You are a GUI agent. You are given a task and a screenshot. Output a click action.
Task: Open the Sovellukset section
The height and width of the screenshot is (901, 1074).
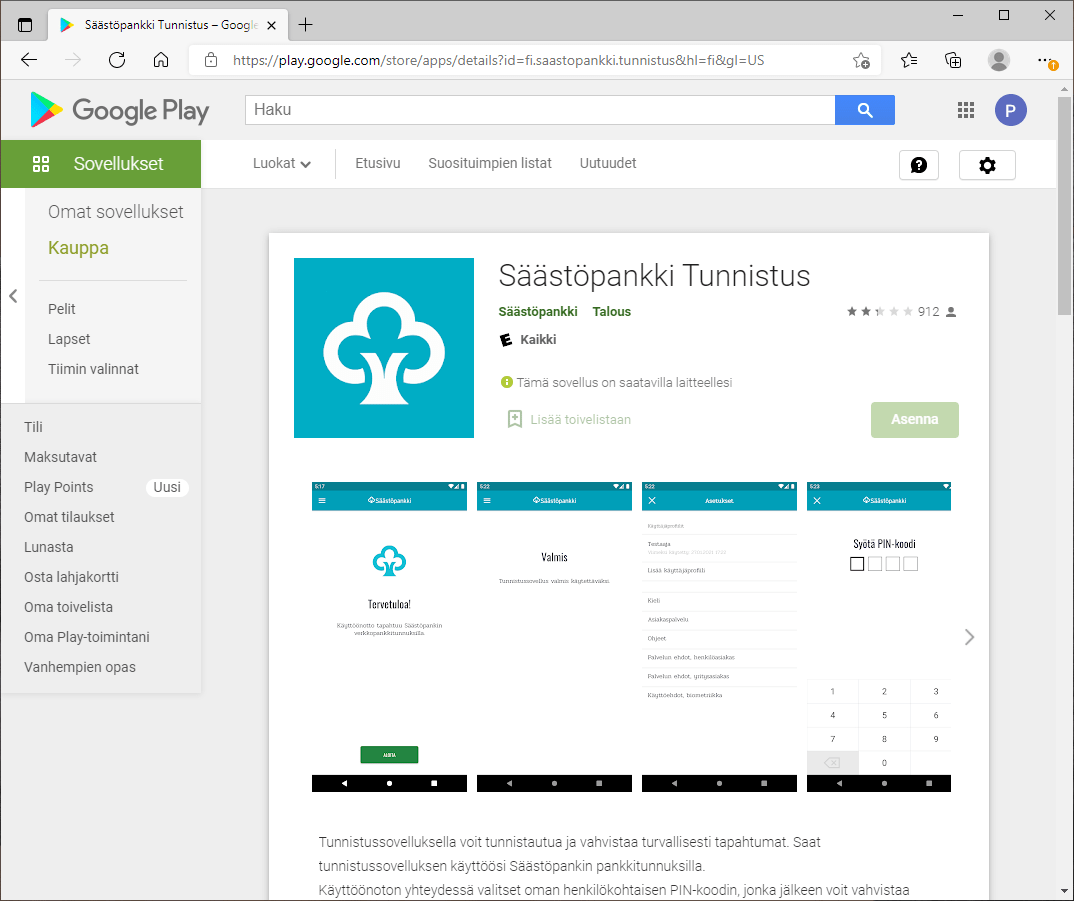tap(101, 164)
